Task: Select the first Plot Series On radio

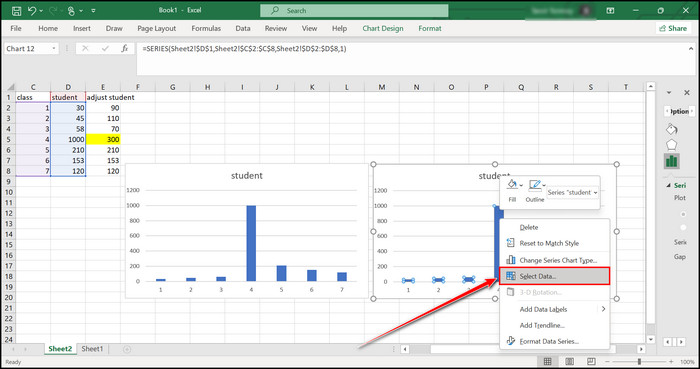Action: tap(683, 215)
